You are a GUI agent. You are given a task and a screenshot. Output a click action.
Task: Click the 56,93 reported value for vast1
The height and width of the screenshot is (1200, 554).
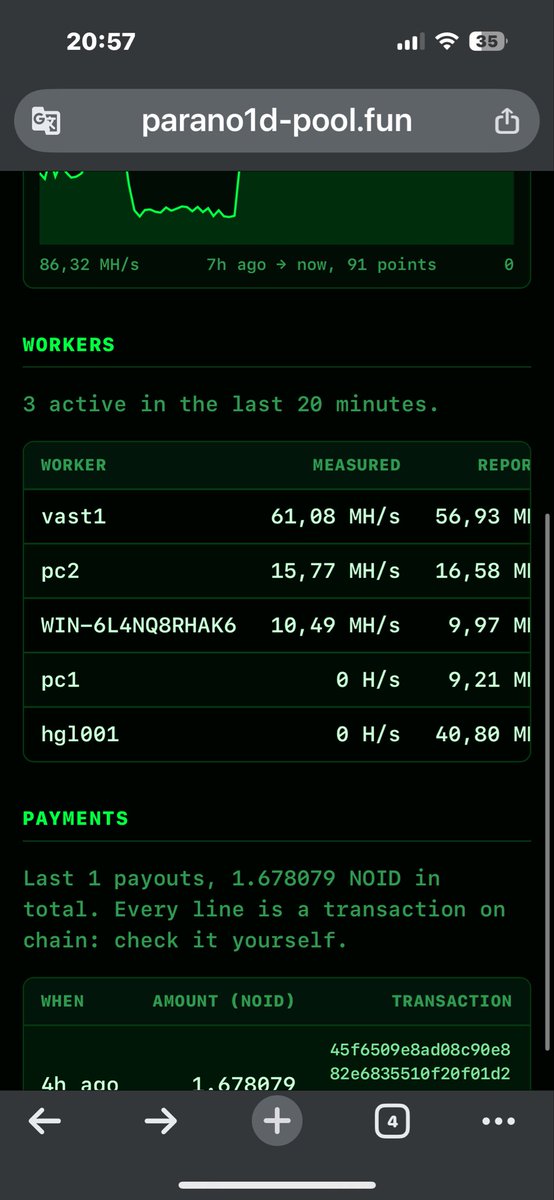[x=482, y=516]
